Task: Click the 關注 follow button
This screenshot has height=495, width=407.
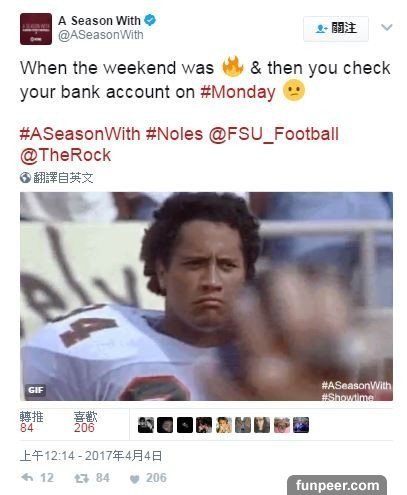Action: coord(336,29)
